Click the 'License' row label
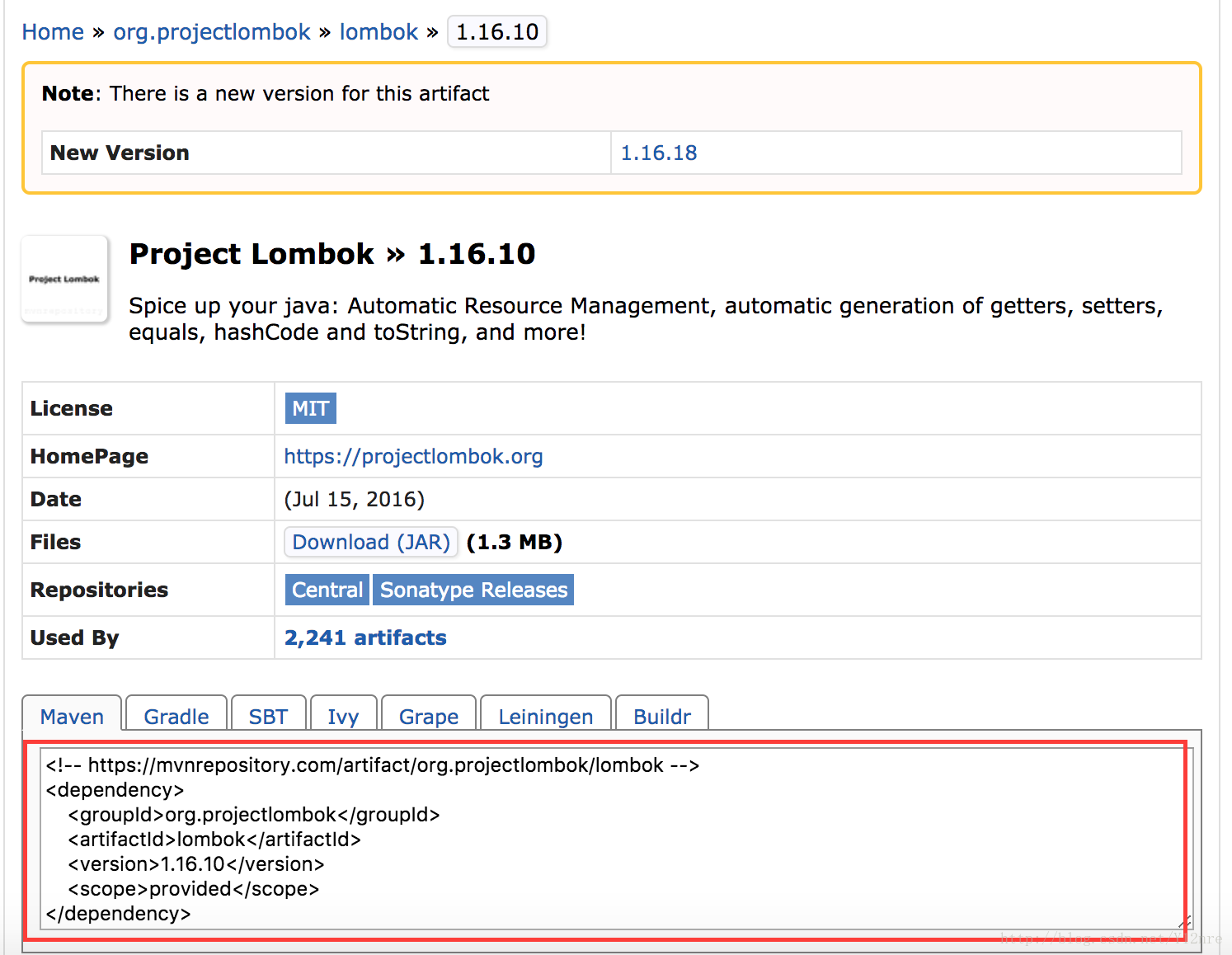 click(x=72, y=408)
